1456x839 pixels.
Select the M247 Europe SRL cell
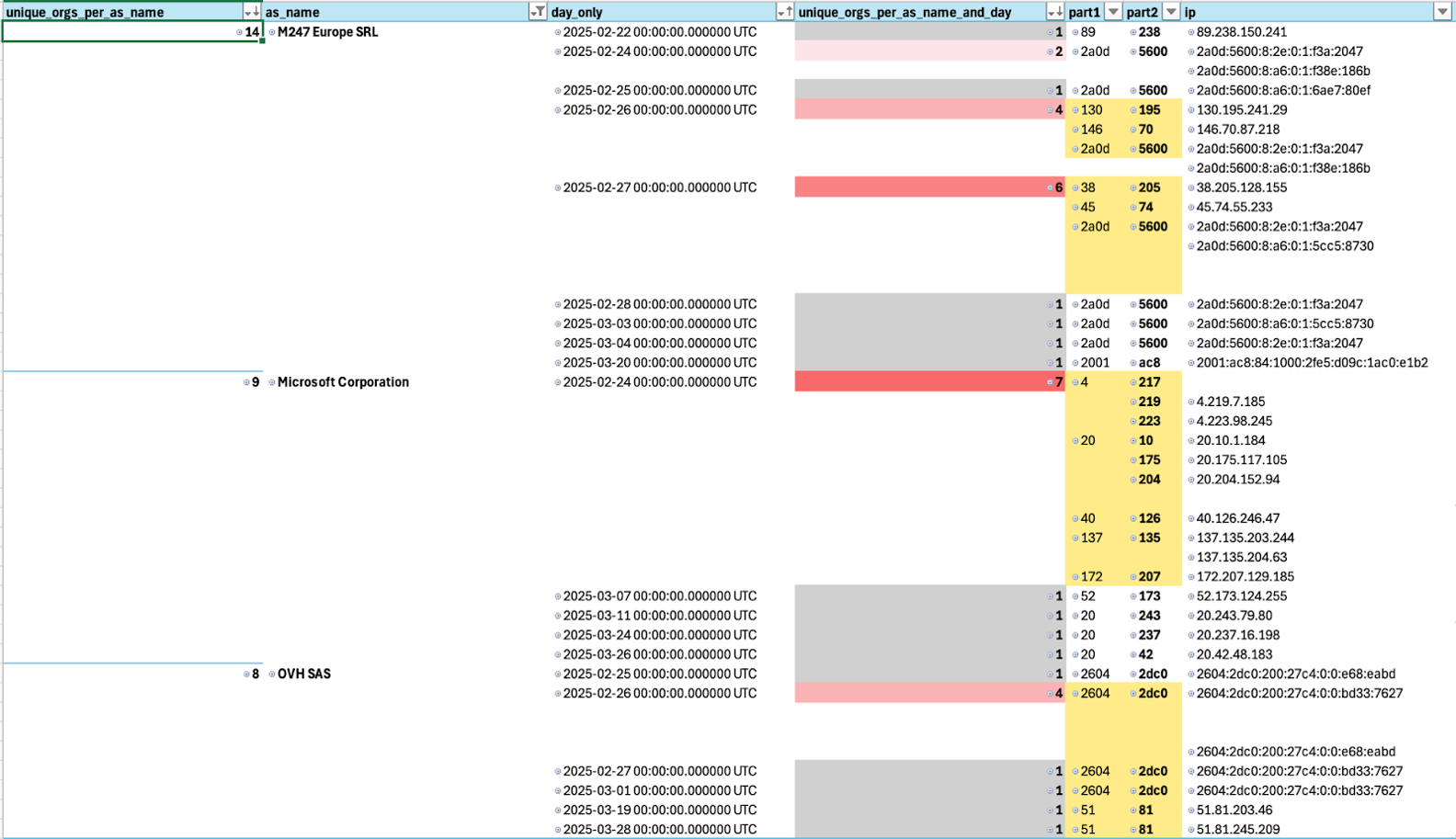point(406,32)
